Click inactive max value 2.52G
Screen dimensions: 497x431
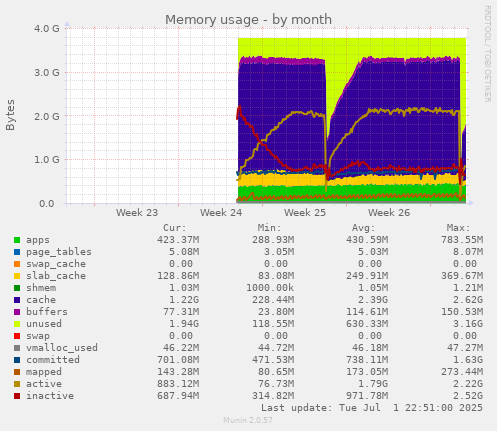pos(468,396)
